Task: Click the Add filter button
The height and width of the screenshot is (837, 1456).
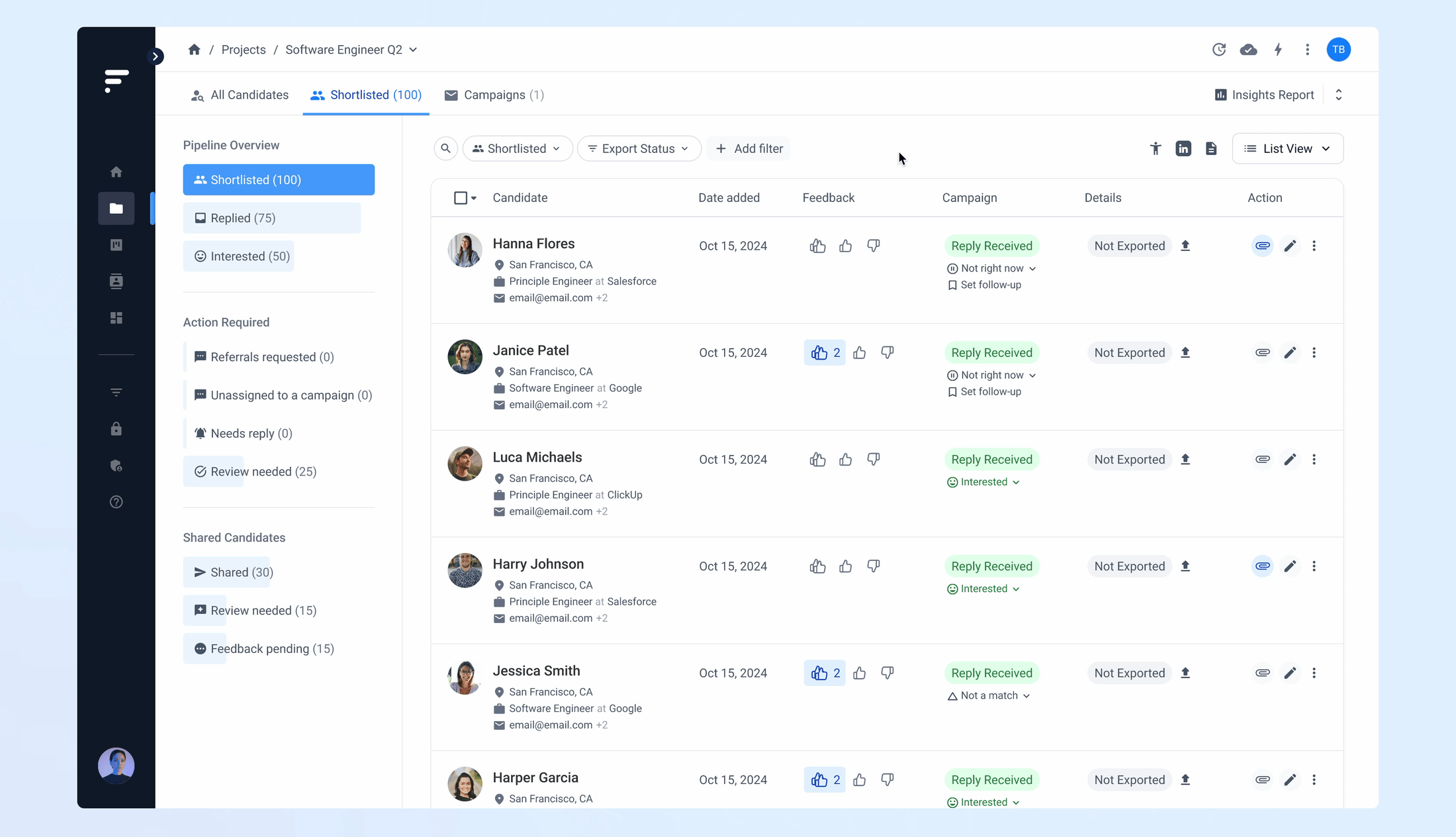Action: point(749,148)
